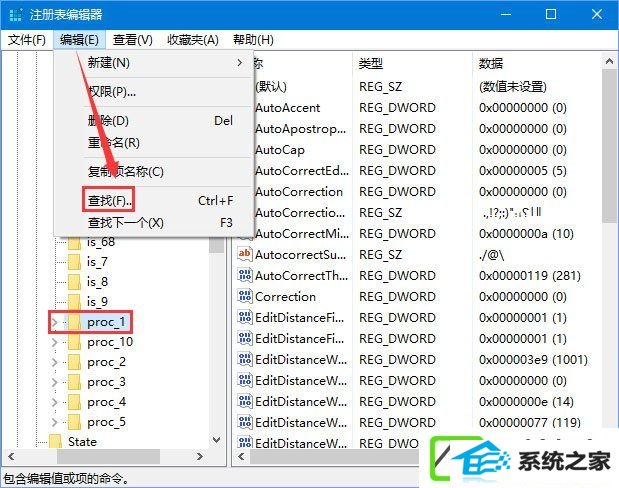
Task: Click icon of EditDistanceW... row with 0x0000000e (14)
Action: pos(244,401)
